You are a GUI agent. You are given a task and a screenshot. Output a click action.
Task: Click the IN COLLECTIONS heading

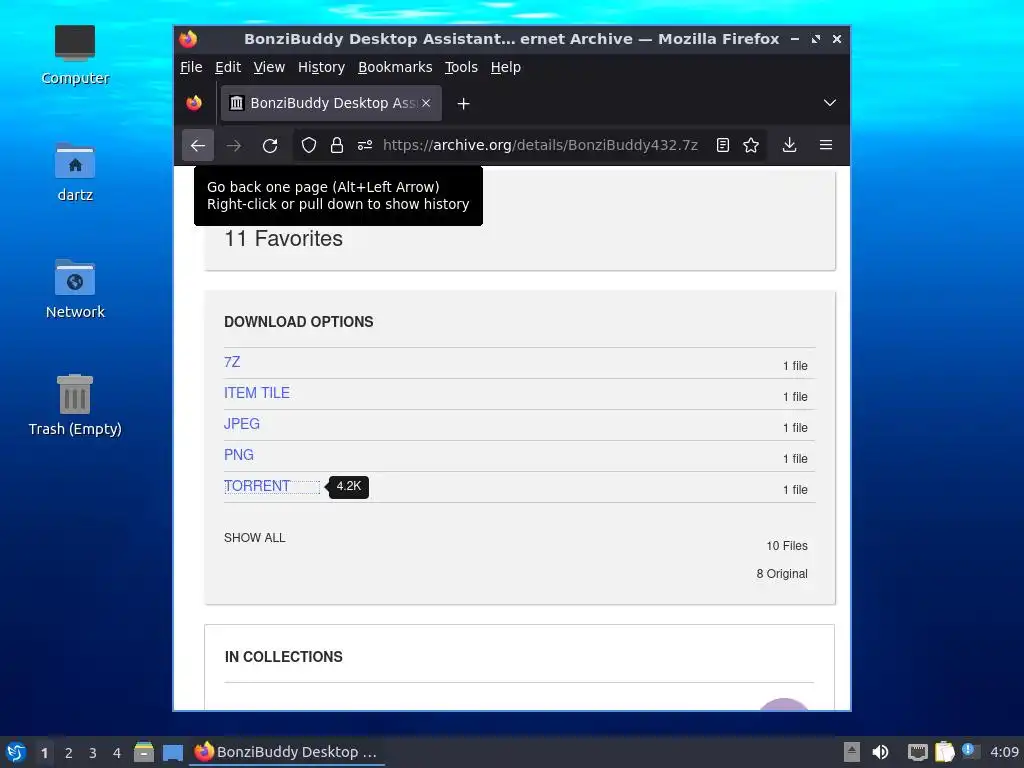pos(283,657)
